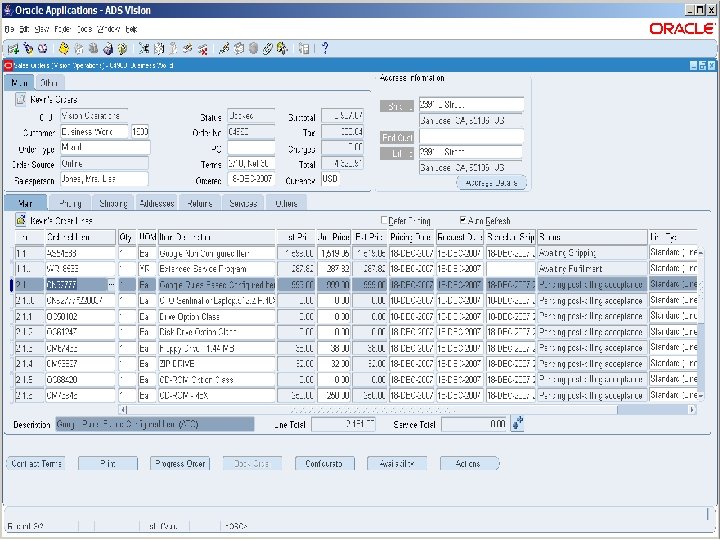This screenshot has height=540, width=720.
Task: Click the Close Form toolbar icon
Action: pyautogui.click(x=122, y=48)
